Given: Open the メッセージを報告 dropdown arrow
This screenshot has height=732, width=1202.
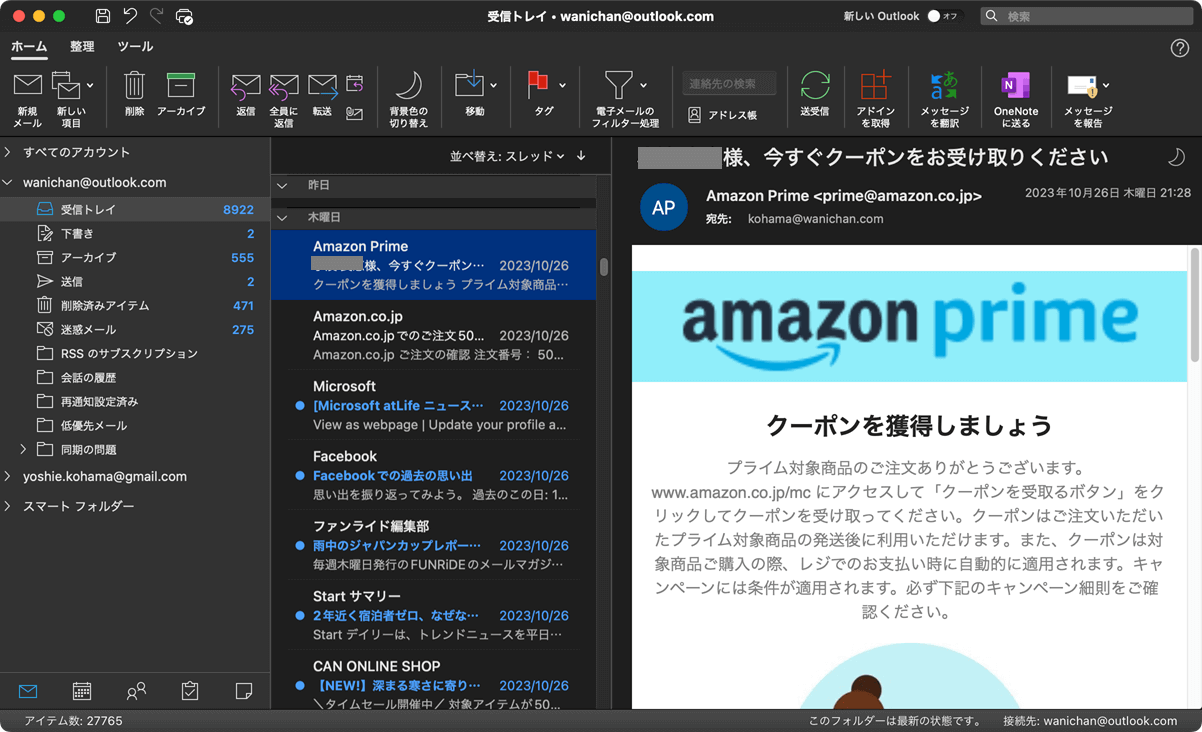Looking at the screenshot, I should (1106, 86).
